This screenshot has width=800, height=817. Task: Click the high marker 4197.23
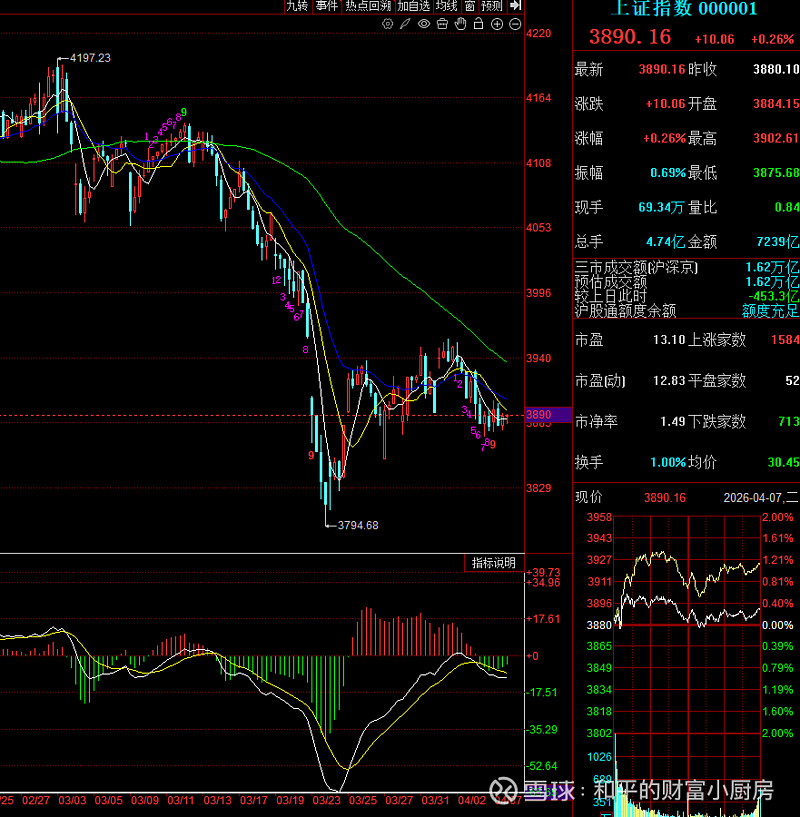coord(90,58)
